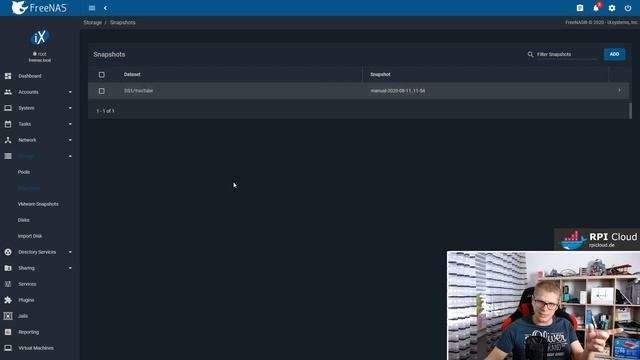
Task: Click the Directory Services icon
Action: pos(8,252)
